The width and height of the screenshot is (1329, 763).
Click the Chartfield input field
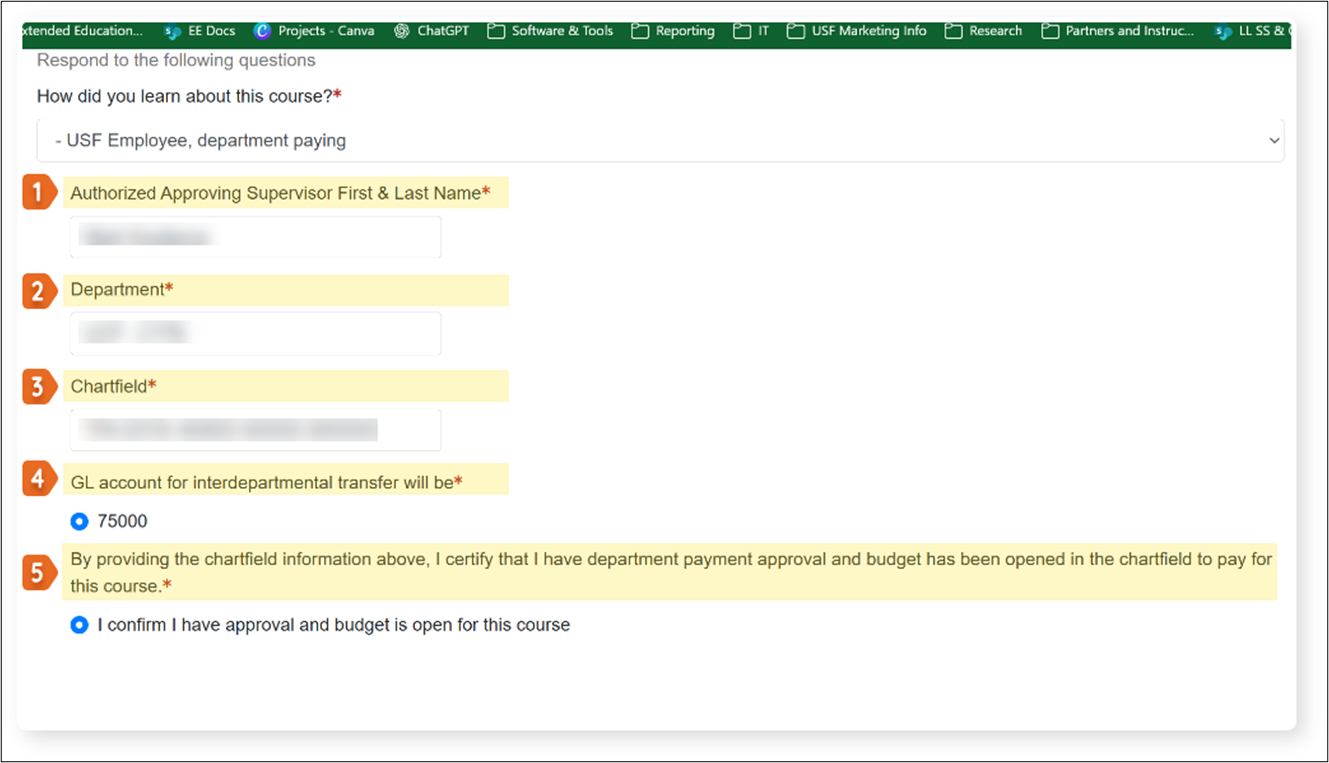255,429
